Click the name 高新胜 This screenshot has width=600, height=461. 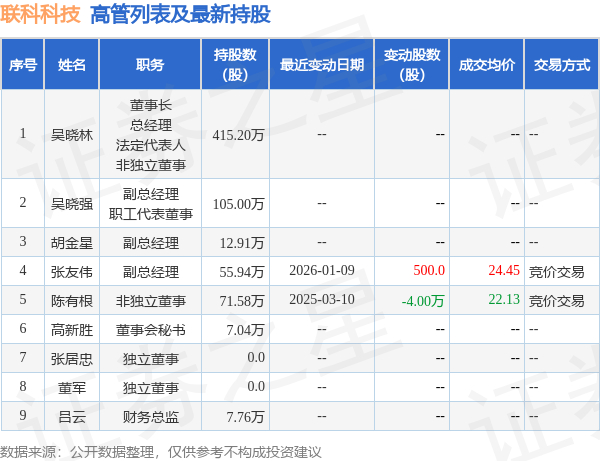tap(72, 330)
